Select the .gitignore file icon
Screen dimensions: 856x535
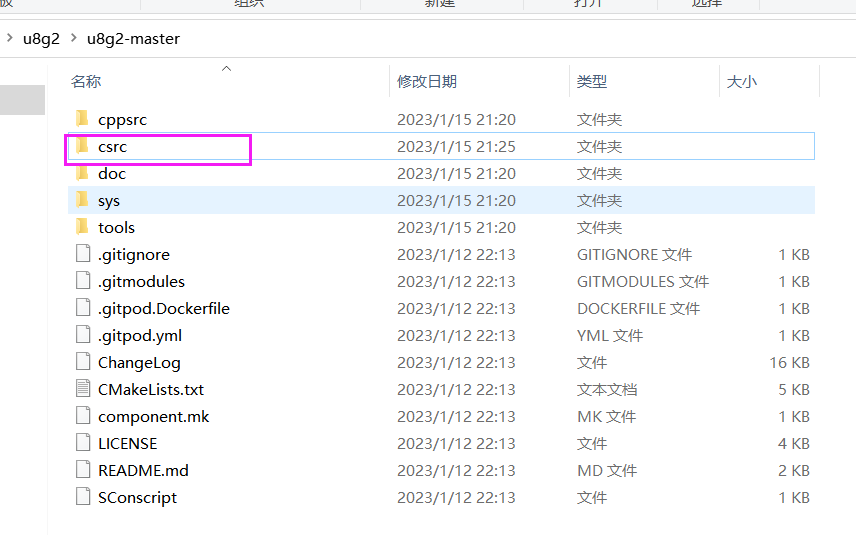tap(83, 254)
